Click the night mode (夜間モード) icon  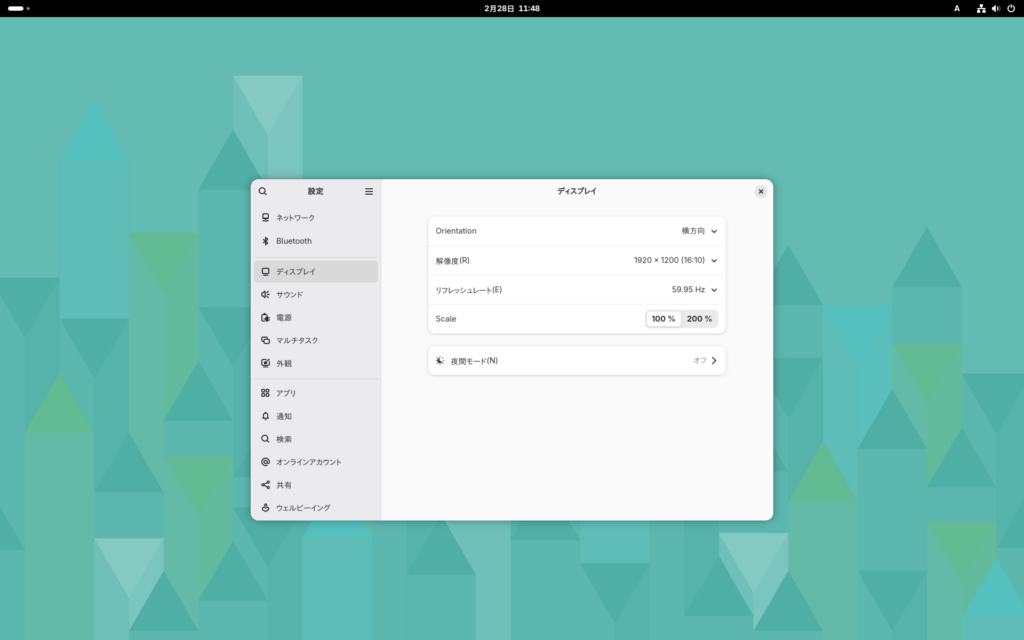tap(440, 360)
